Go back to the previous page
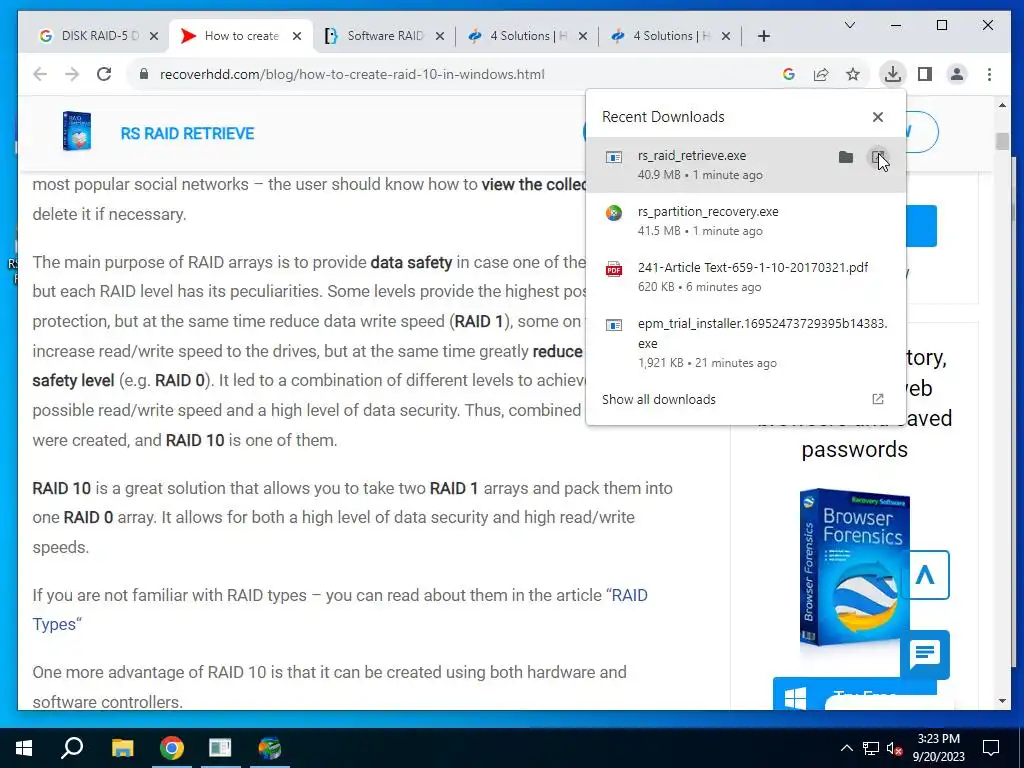This screenshot has height=768, width=1024. [x=40, y=74]
